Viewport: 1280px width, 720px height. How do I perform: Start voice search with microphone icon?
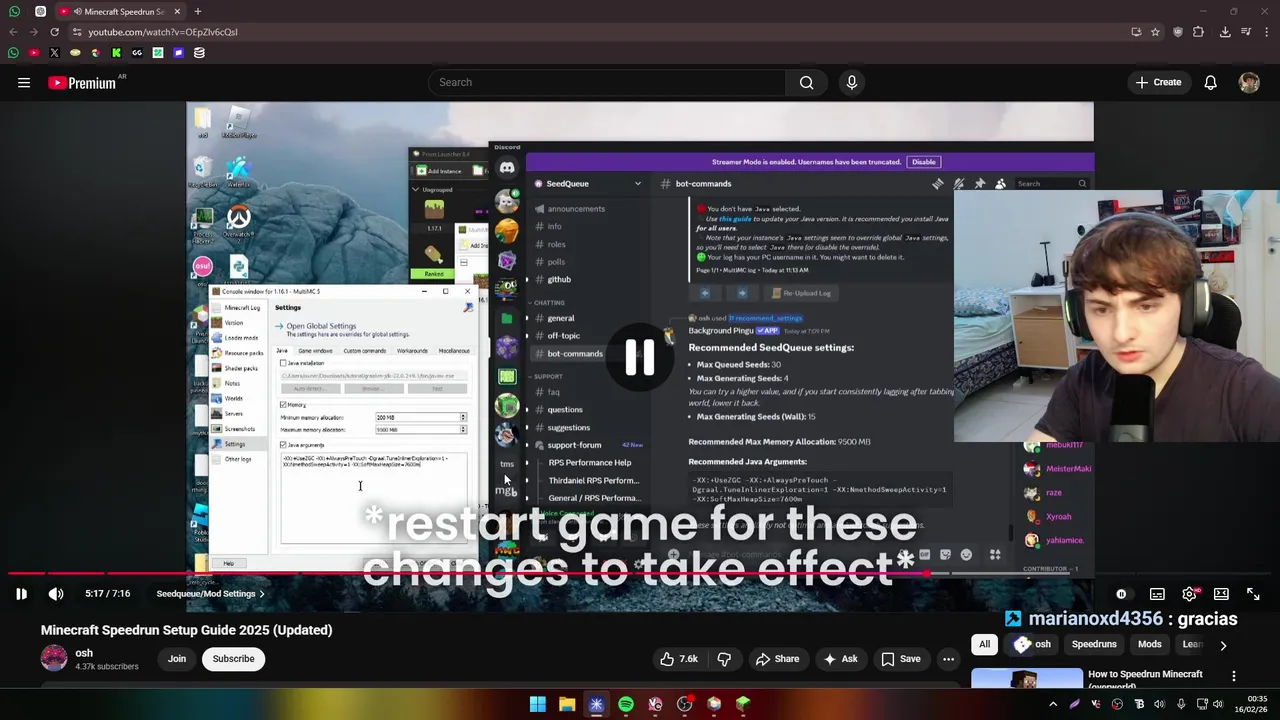tap(852, 82)
